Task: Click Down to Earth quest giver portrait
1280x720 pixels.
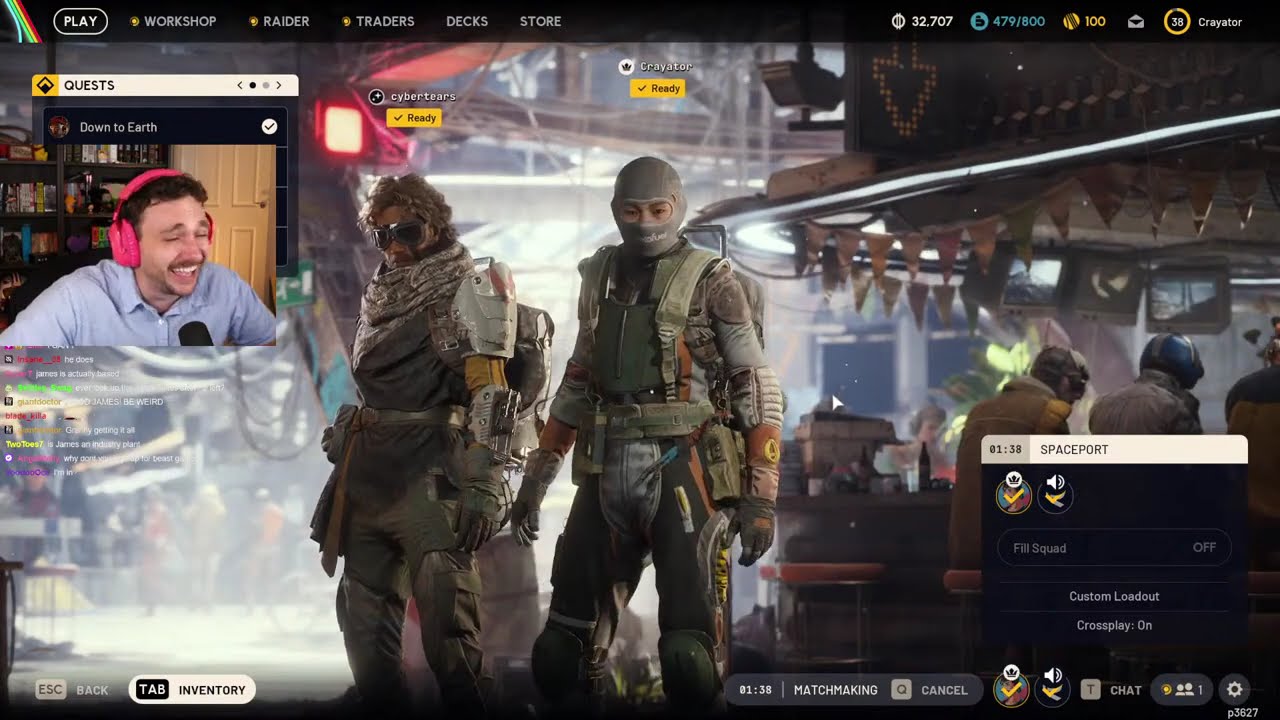Action: [x=59, y=127]
